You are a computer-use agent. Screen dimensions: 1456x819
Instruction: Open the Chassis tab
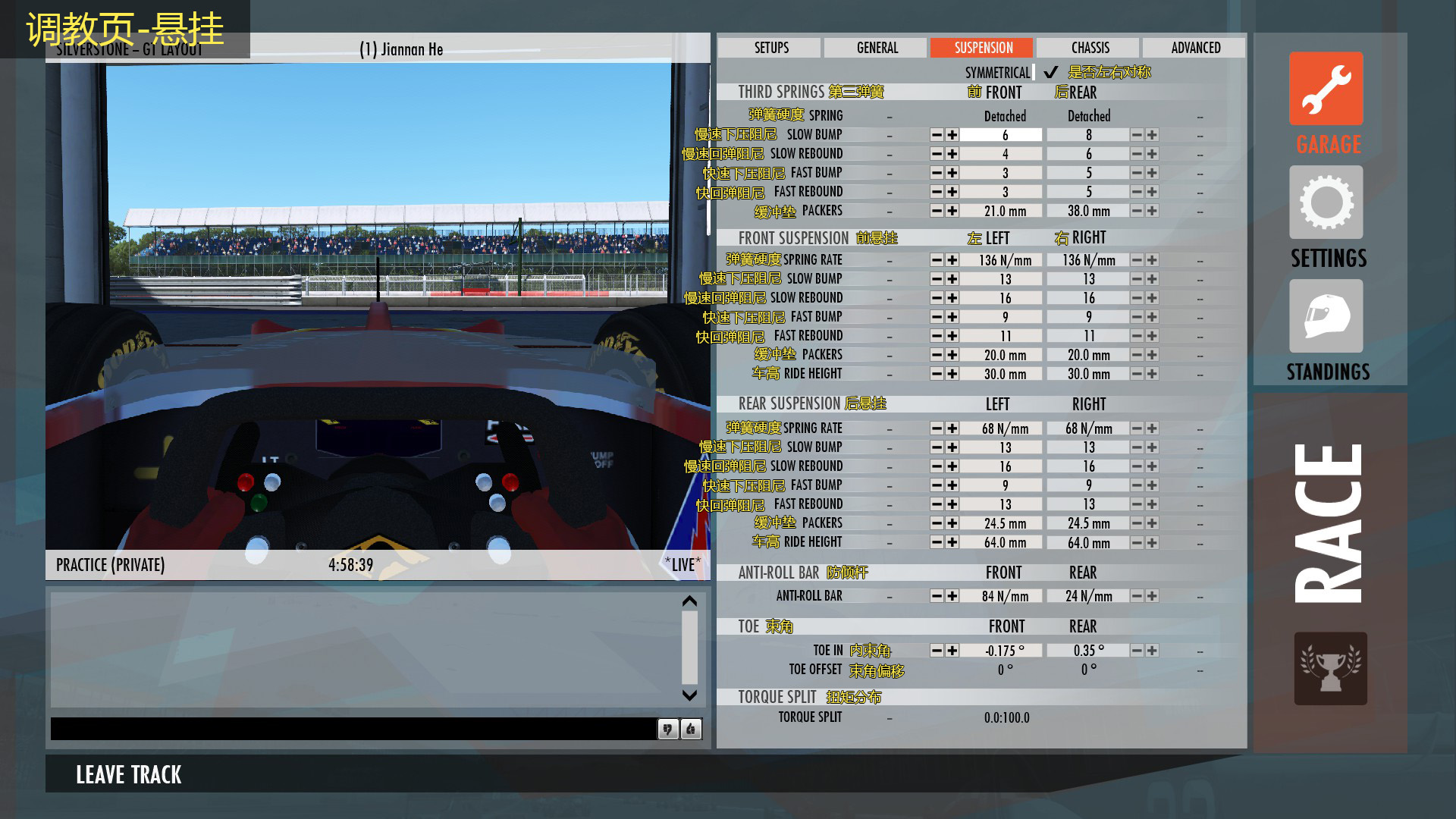point(1088,48)
